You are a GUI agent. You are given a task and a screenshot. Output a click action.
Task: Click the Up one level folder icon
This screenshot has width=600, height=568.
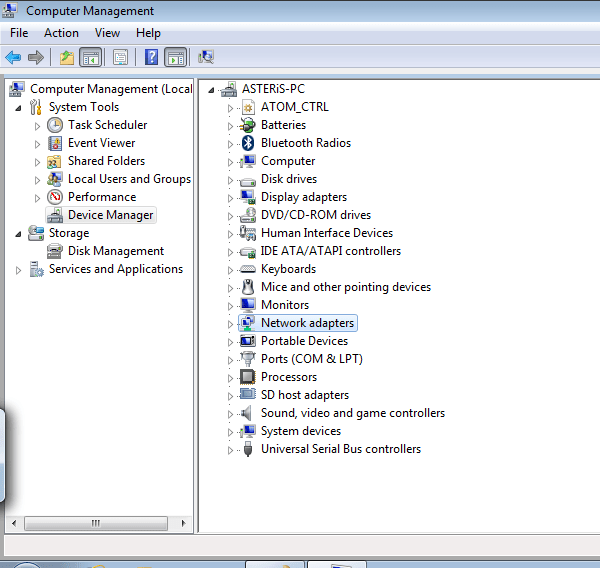[67, 57]
